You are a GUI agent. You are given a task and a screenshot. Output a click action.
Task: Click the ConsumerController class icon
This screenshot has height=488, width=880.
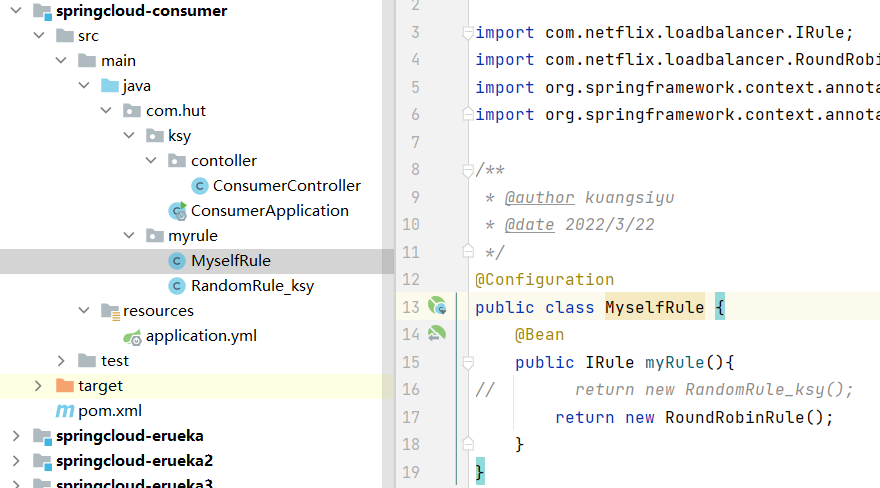199,186
